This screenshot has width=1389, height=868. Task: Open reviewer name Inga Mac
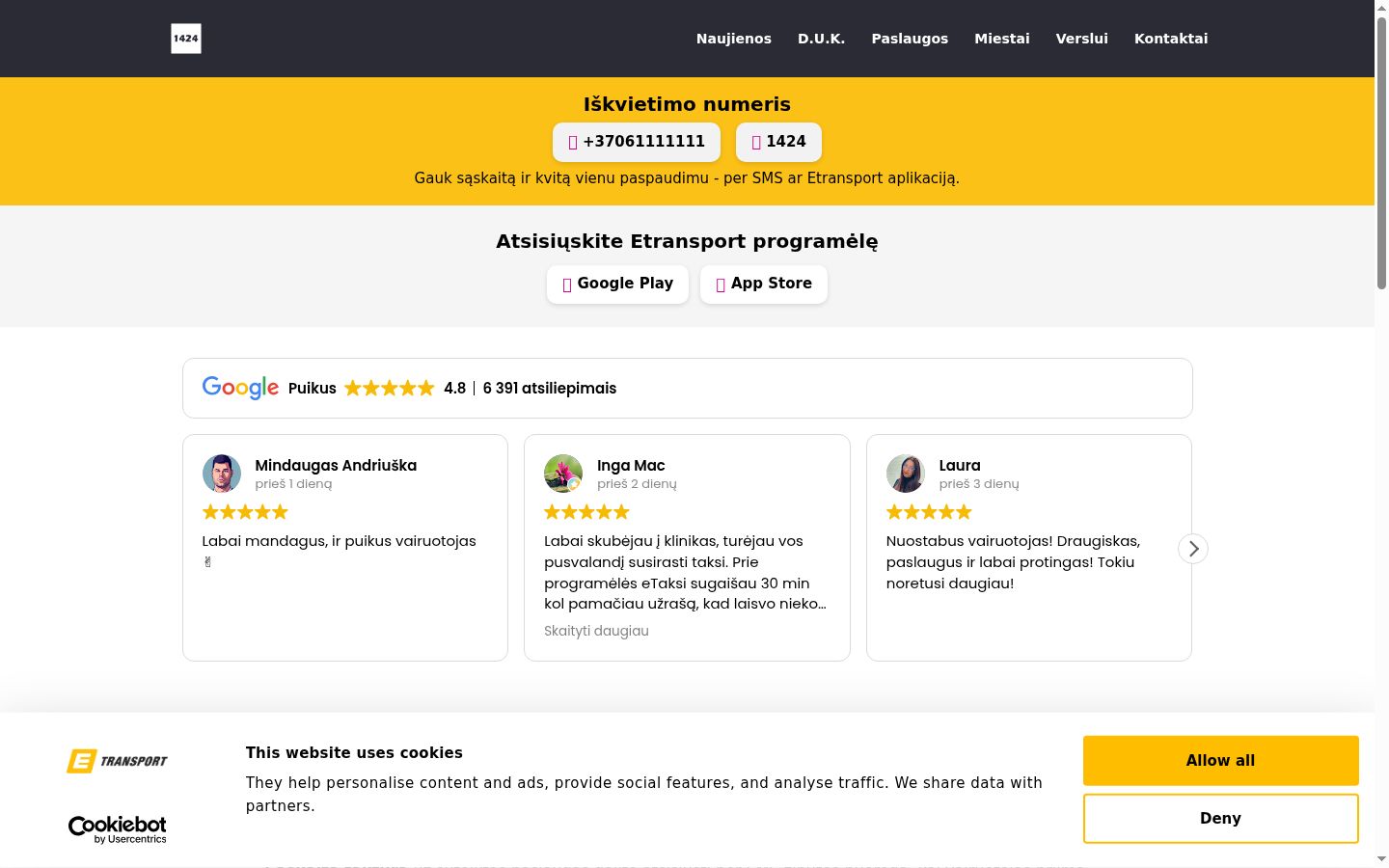(631, 465)
